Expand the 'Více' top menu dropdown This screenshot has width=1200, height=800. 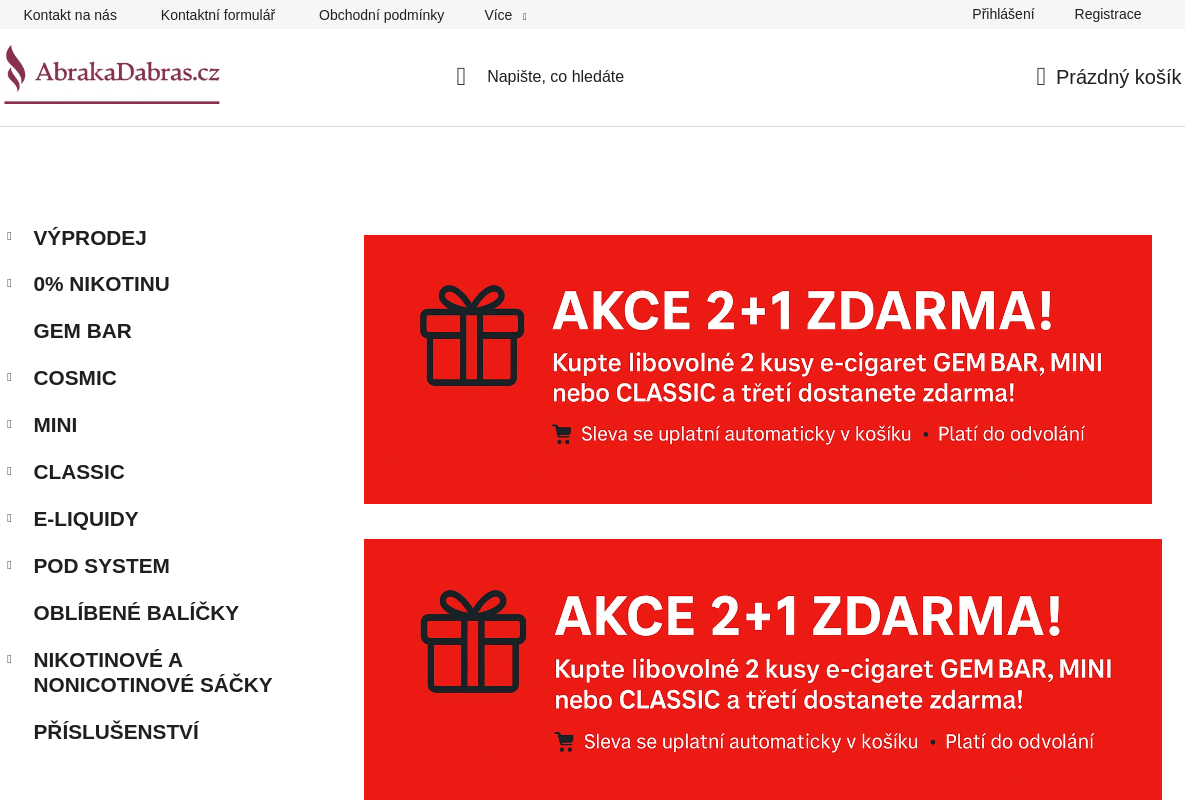(505, 15)
